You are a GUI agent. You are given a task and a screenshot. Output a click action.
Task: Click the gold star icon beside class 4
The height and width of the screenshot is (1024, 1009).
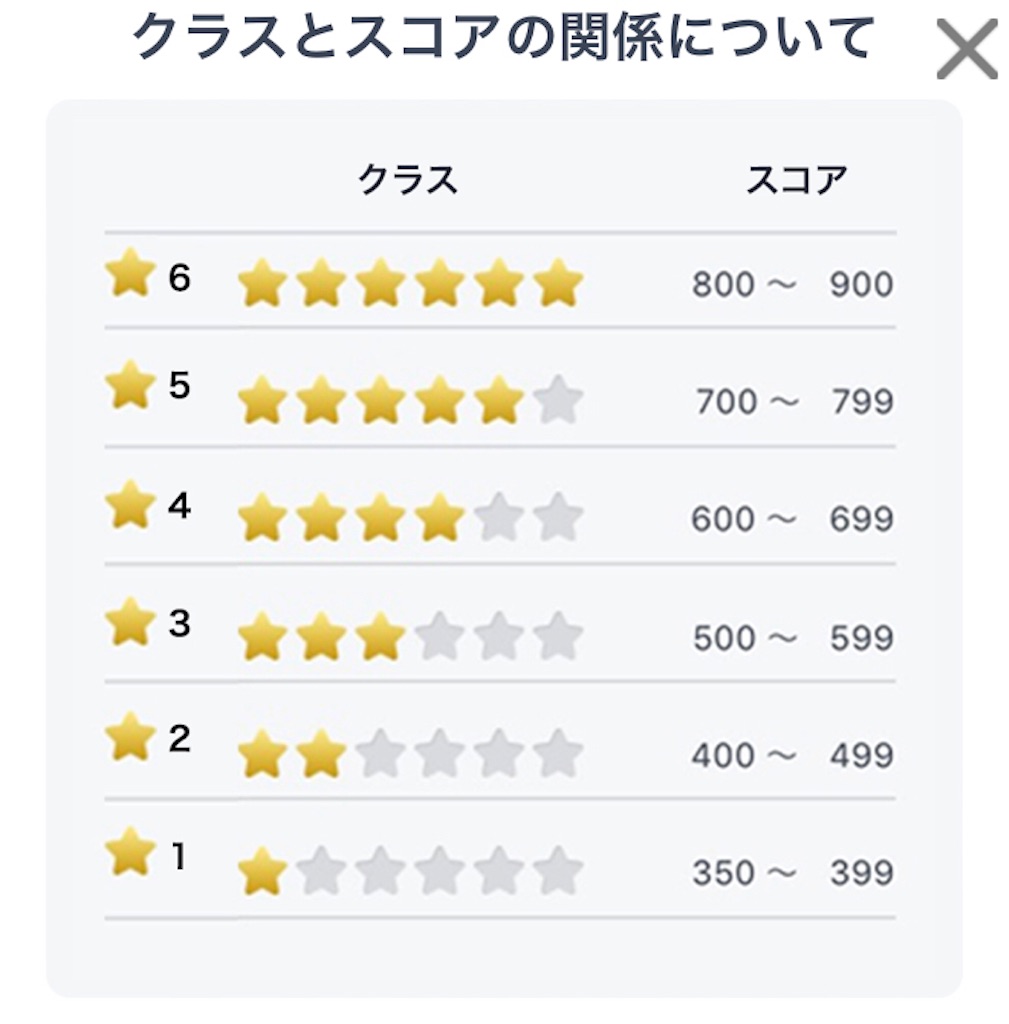(x=131, y=504)
